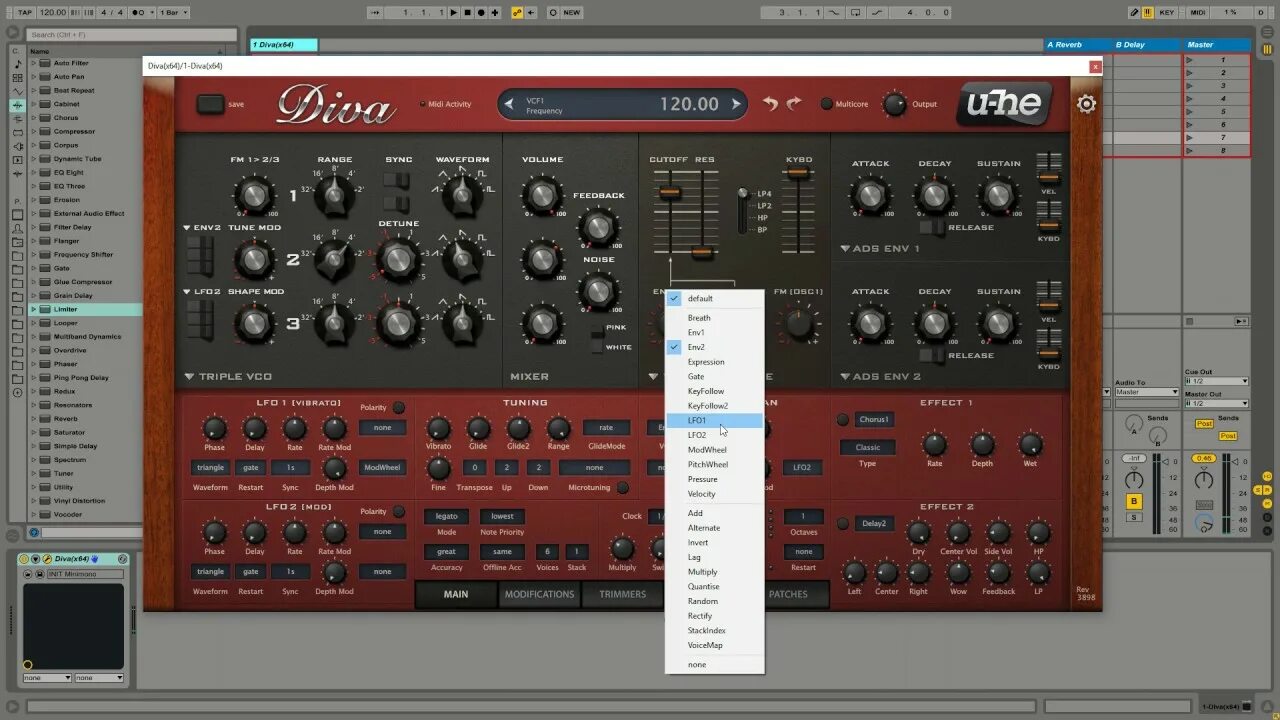Click the save patch button icon in Diva
The image size is (1280, 720).
[x=210, y=104]
